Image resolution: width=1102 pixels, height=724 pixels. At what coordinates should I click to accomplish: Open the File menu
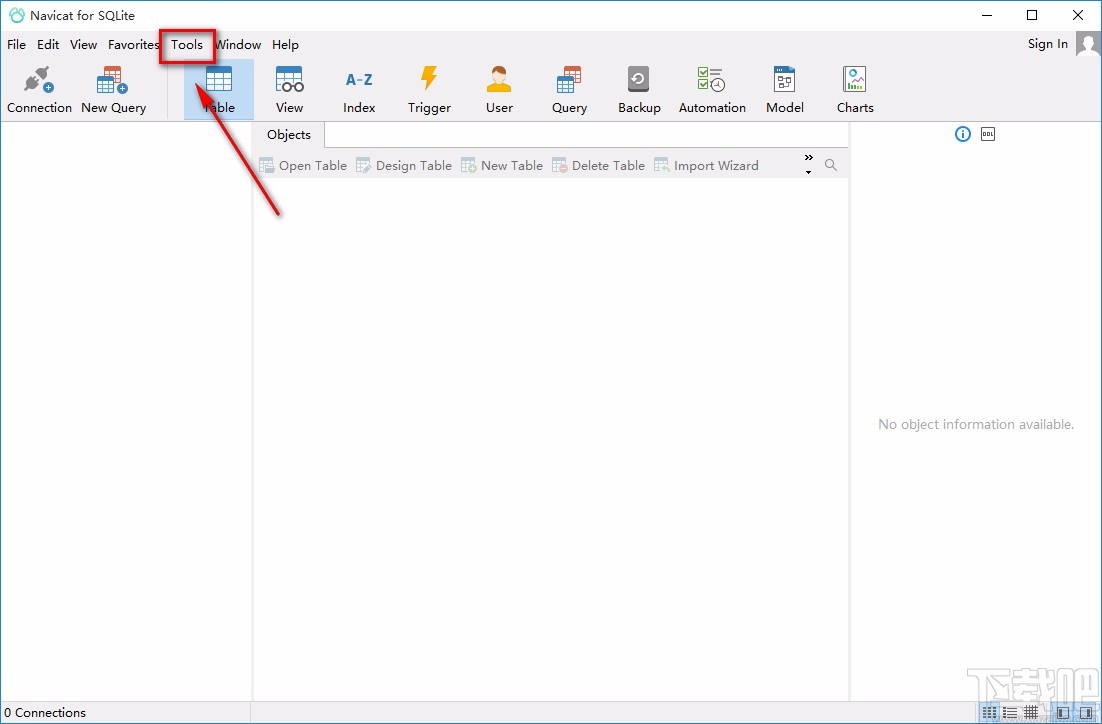(x=16, y=44)
